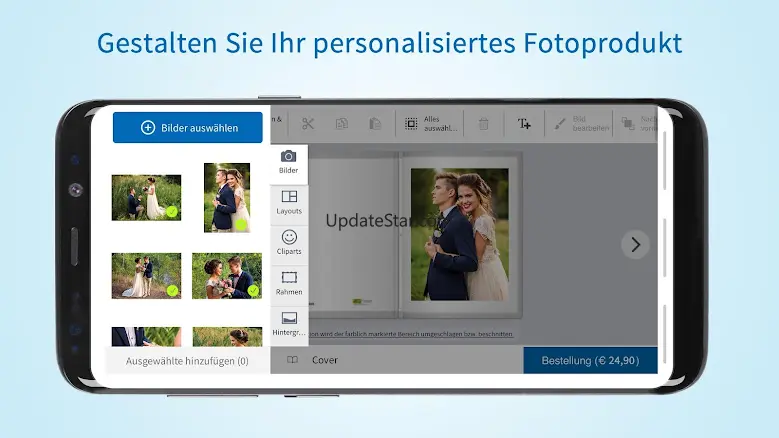Select the scissors cut icon
The height and width of the screenshot is (438, 779).
308,123
